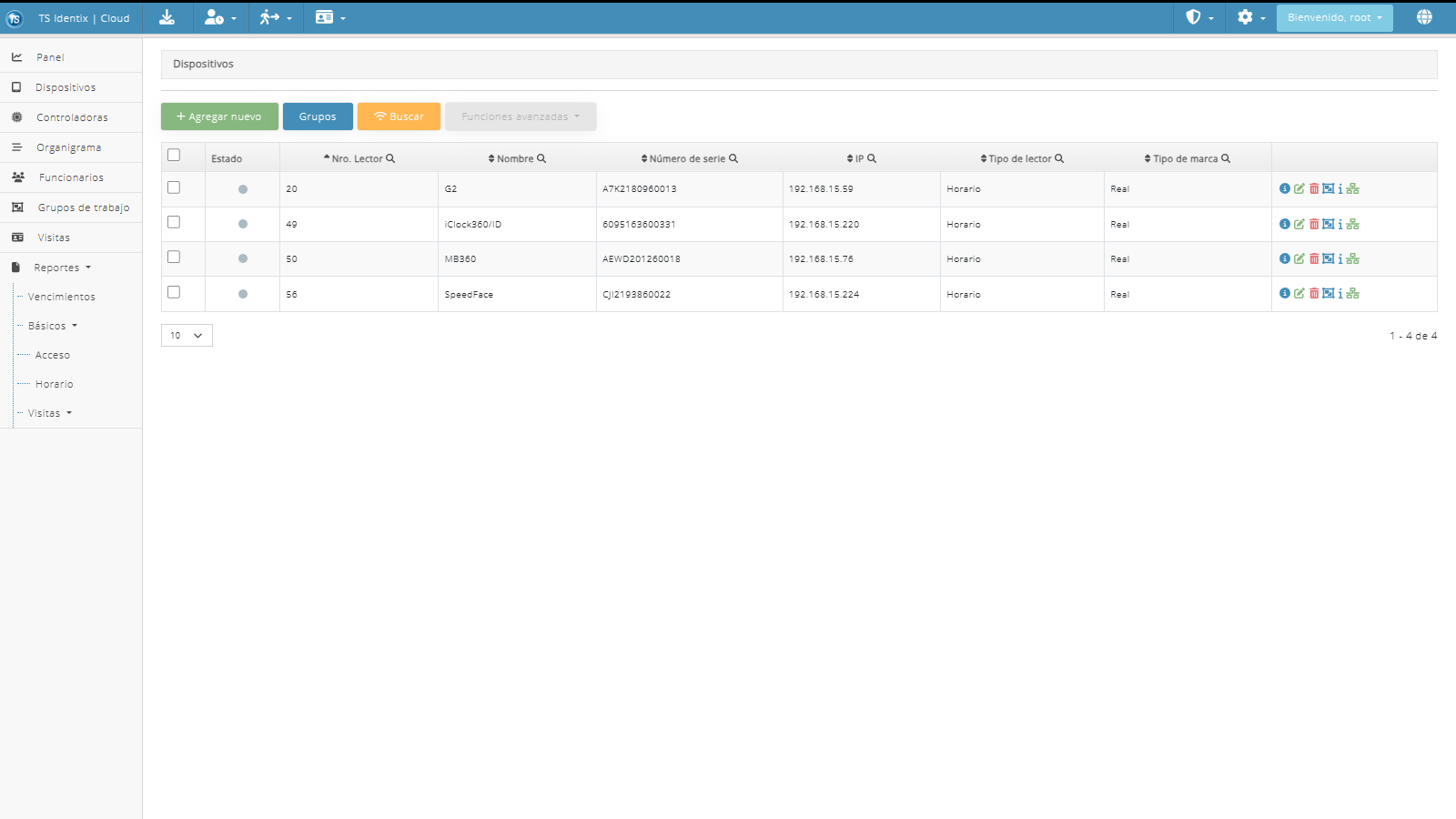The width and height of the screenshot is (1456, 819).
Task: Click the Buscar button
Action: pos(399,116)
